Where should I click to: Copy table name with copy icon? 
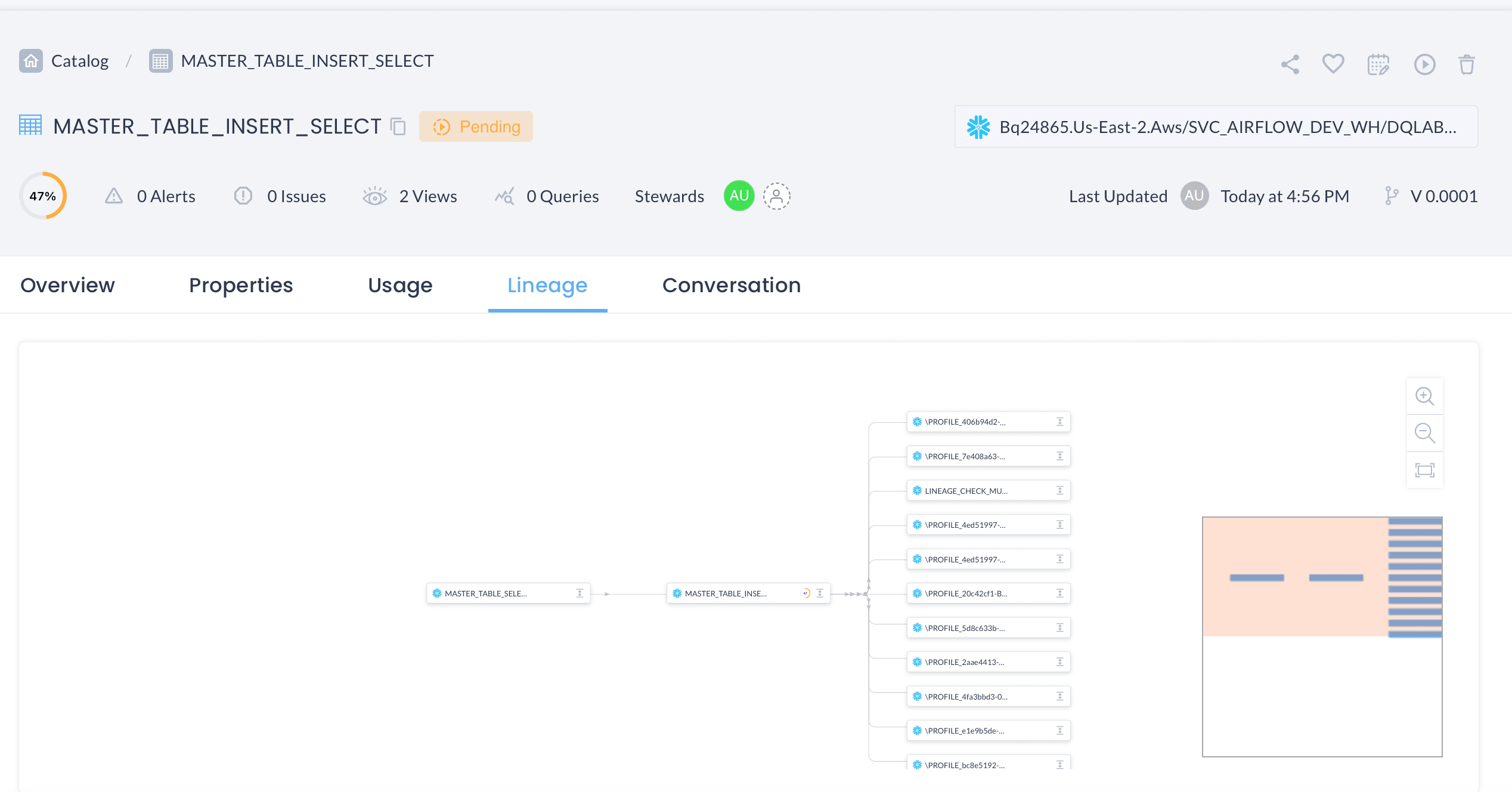point(398,126)
